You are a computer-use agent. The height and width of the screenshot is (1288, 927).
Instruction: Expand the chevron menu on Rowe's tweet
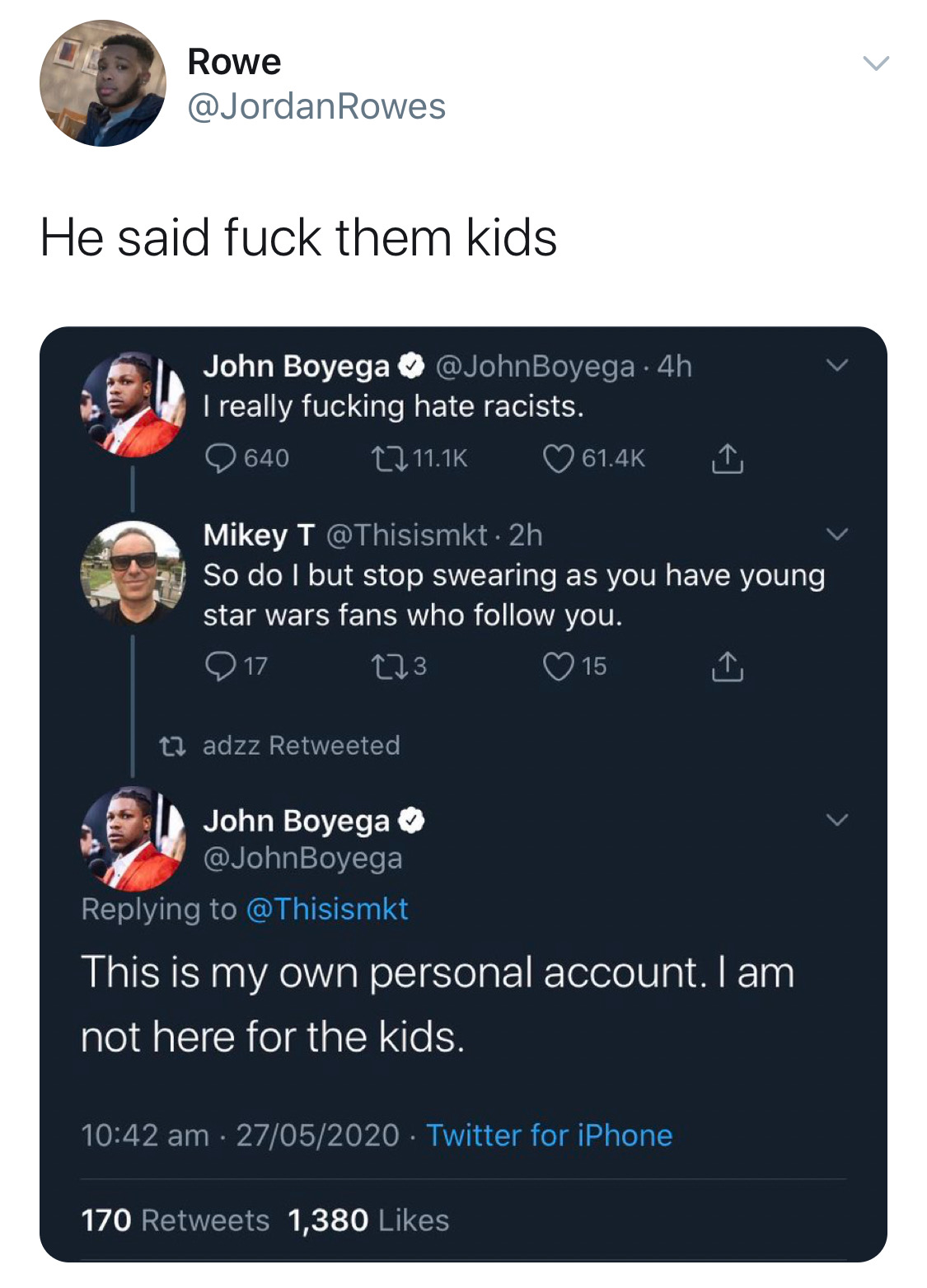[x=876, y=63]
